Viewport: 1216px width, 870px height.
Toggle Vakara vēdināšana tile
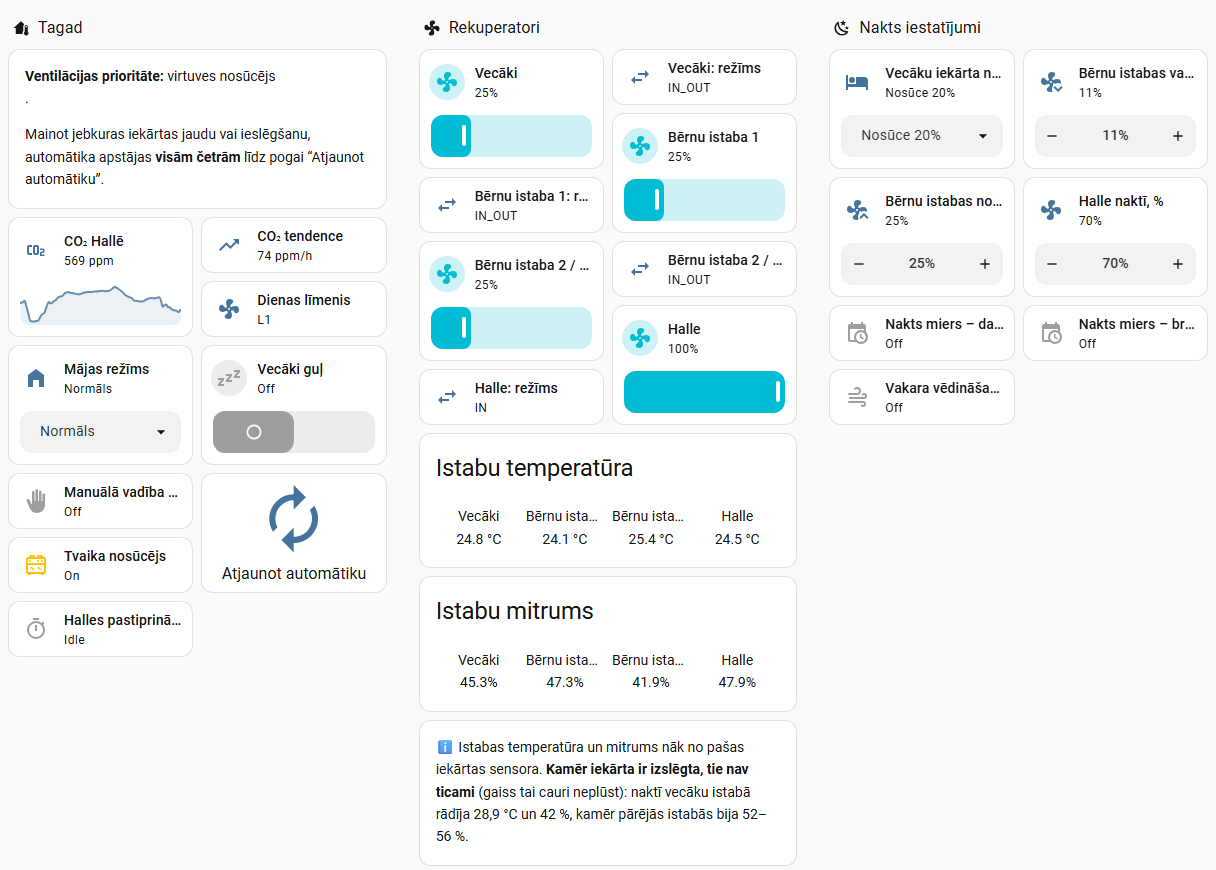922,397
